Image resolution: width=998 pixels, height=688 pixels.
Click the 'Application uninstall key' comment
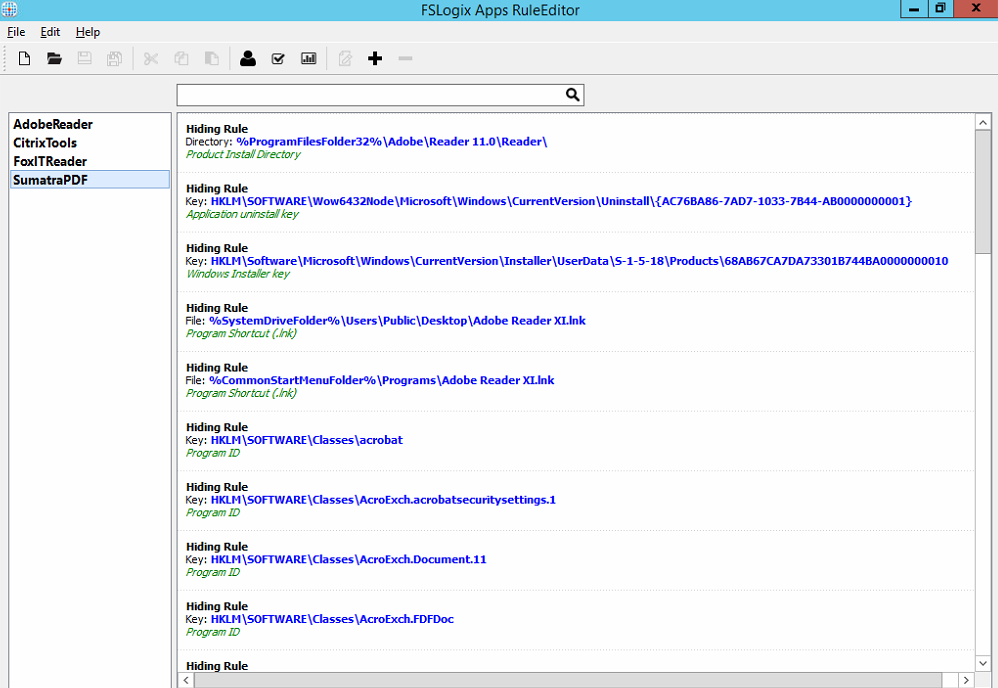[242, 214]
